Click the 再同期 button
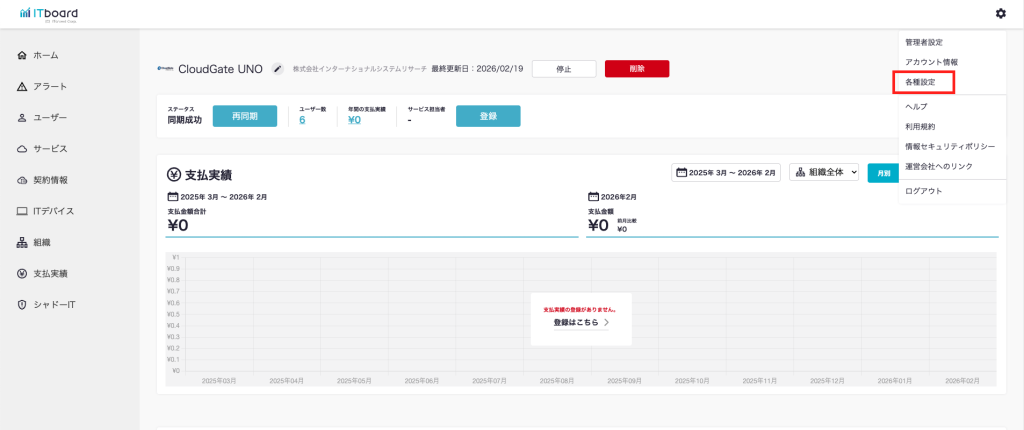1024x430 pixels. [245, 116]
